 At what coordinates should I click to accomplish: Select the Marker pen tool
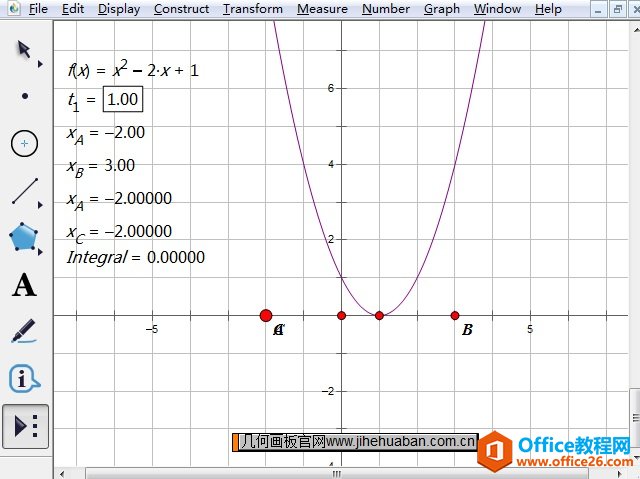pos(23,330)
